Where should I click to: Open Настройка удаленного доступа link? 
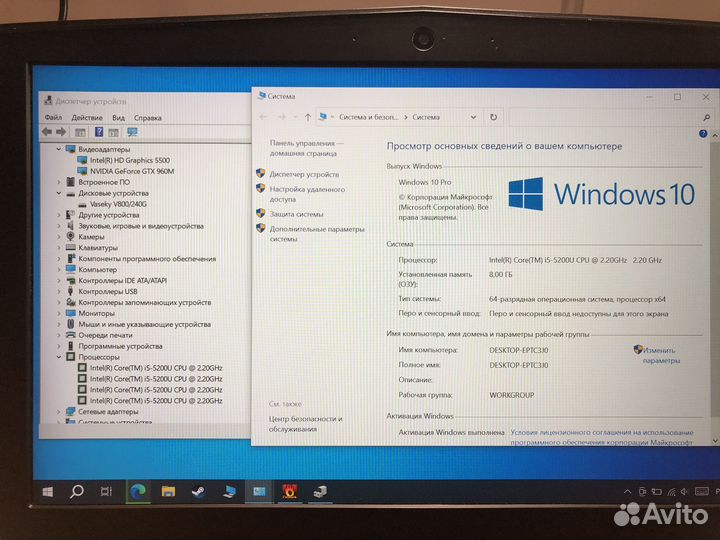[307, 194]
